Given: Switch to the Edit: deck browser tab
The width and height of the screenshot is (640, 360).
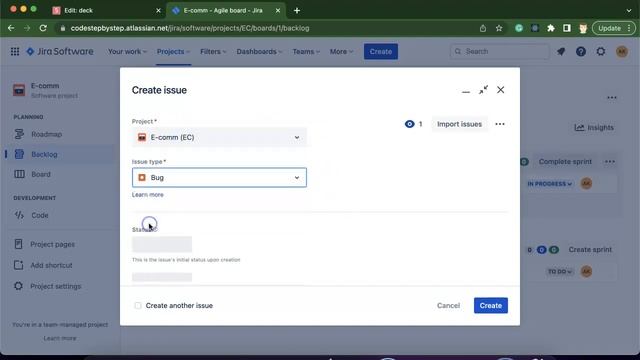Looking at the screenshot, I should (107, 11).
